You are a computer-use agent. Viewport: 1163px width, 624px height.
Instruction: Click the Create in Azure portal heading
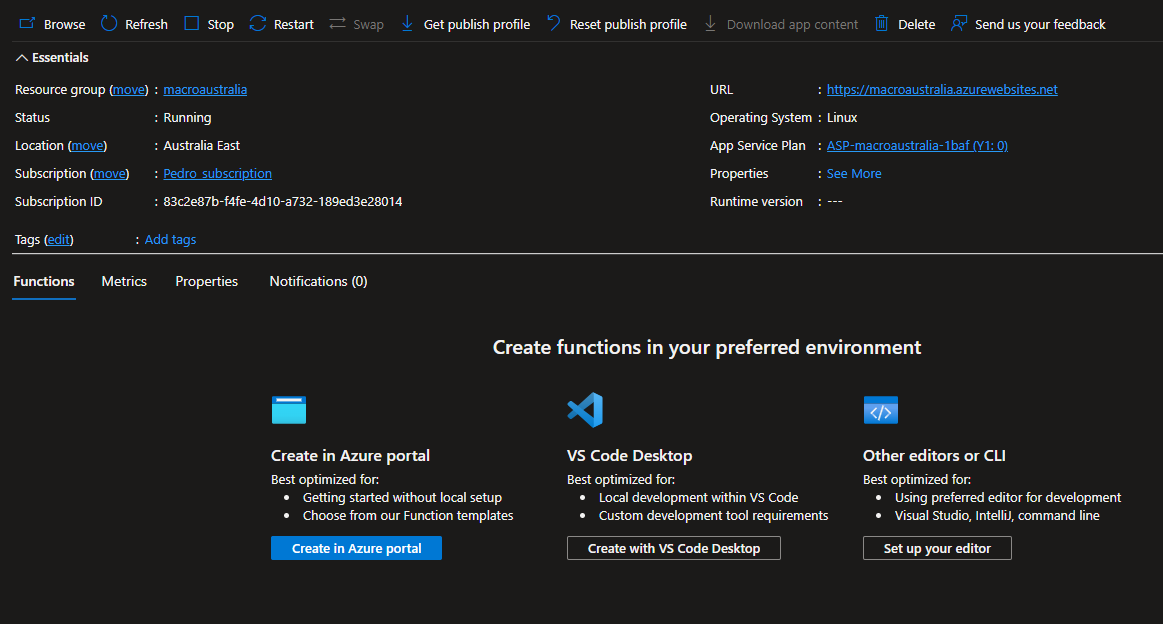(x=350, y=456)
